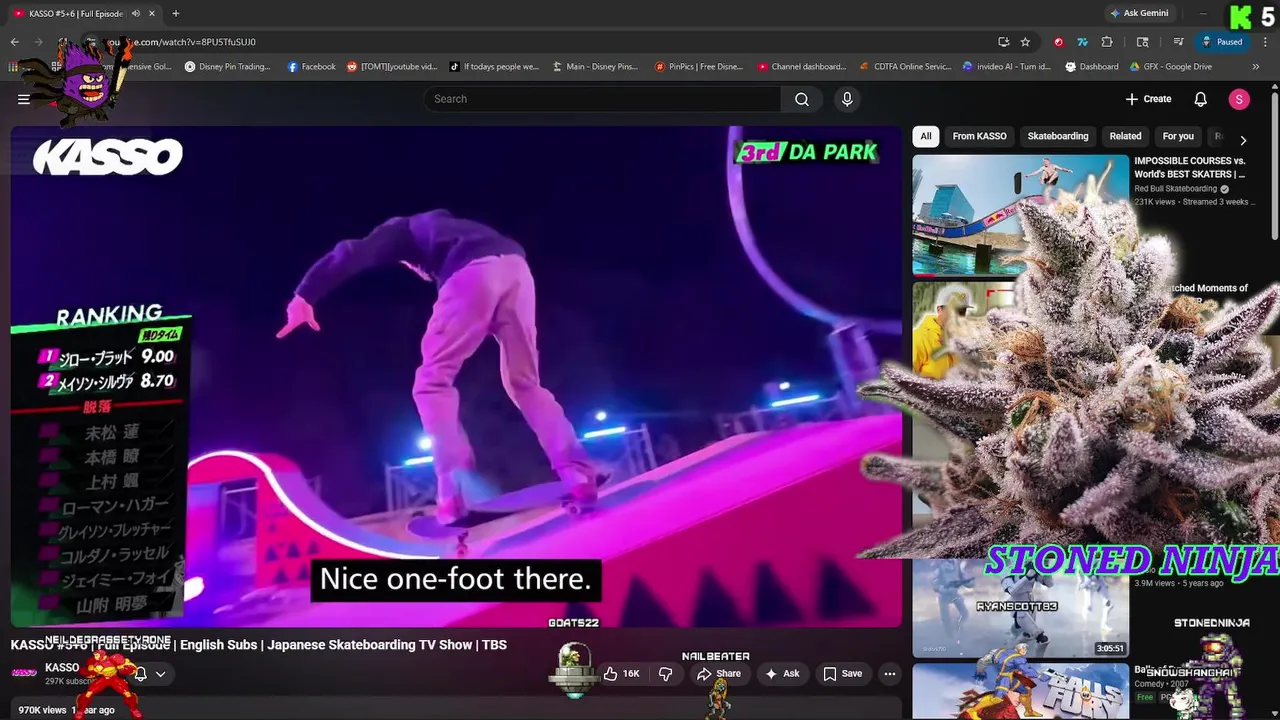1280x720 pixels.
Task: Click the install or cast icon in address bar
Action: [1003, 42]
